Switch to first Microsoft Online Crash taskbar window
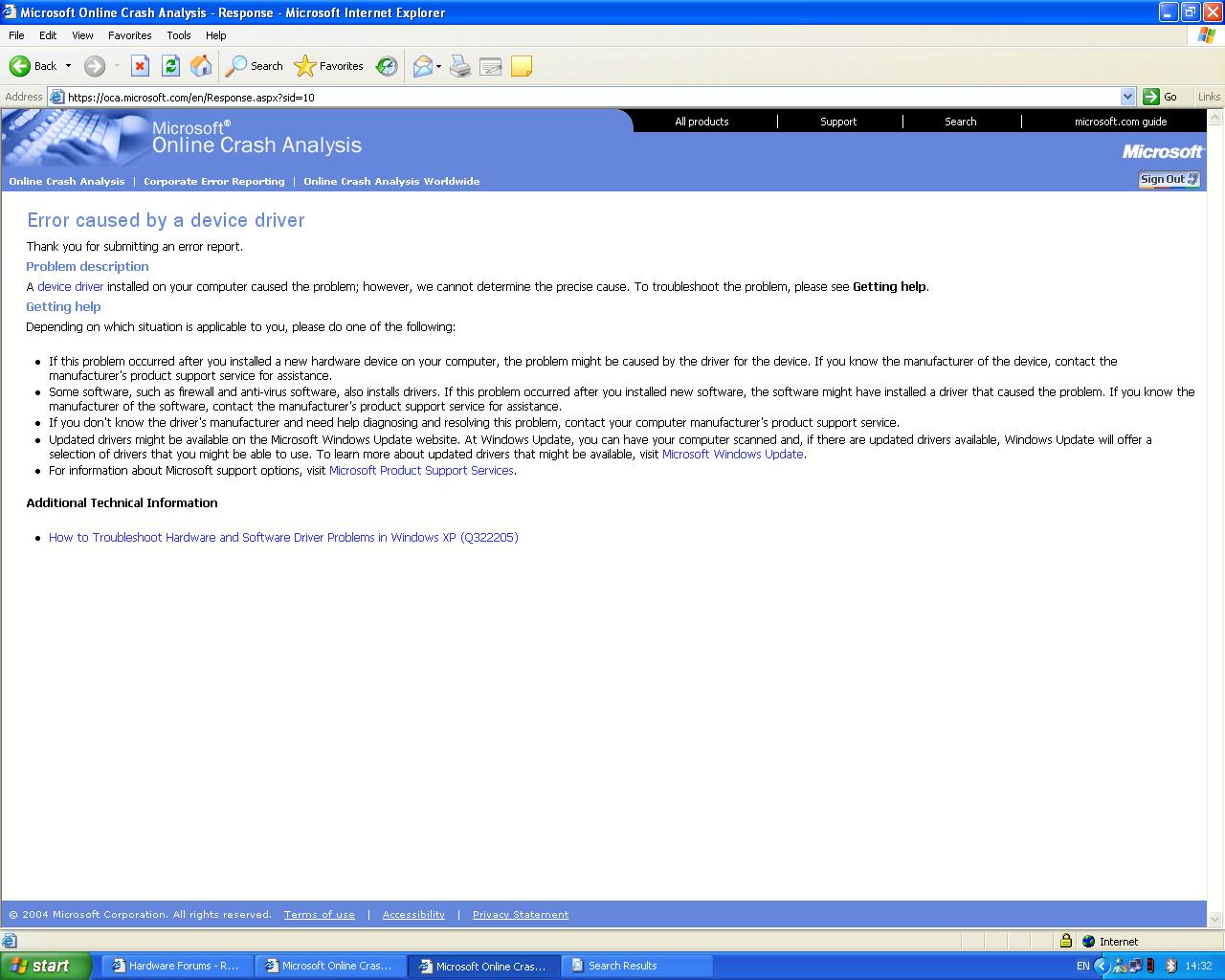Image resolution: width=1225 pixels, height=980 pixels. (x=330, y=966)
